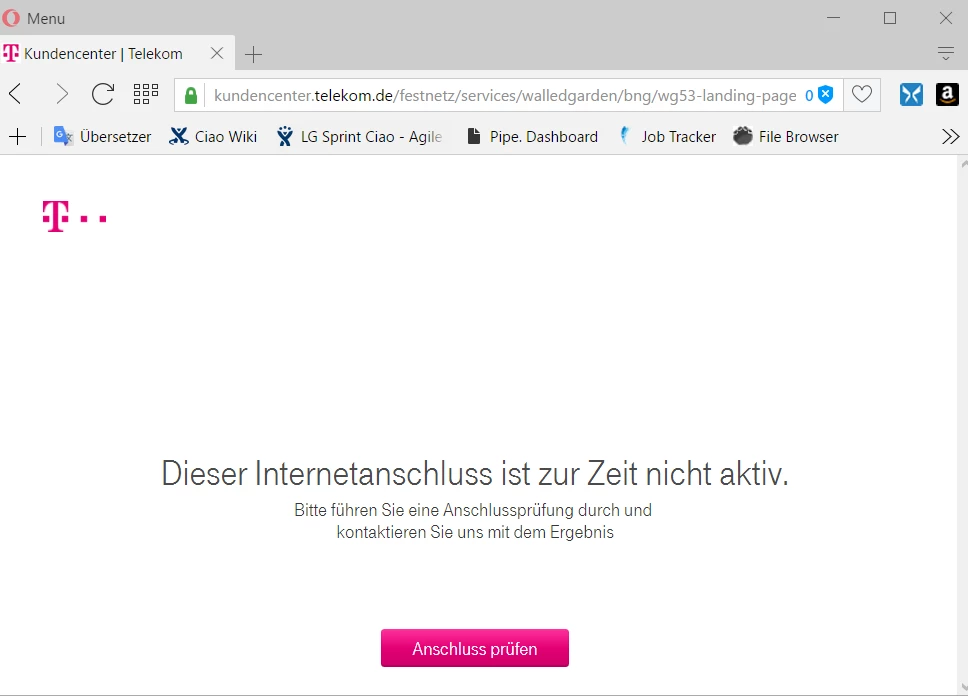The height and width of the screenshot is (696, 968).
Task: Click the Anschluss prüfen button
Action: click(x=475, y=648)
